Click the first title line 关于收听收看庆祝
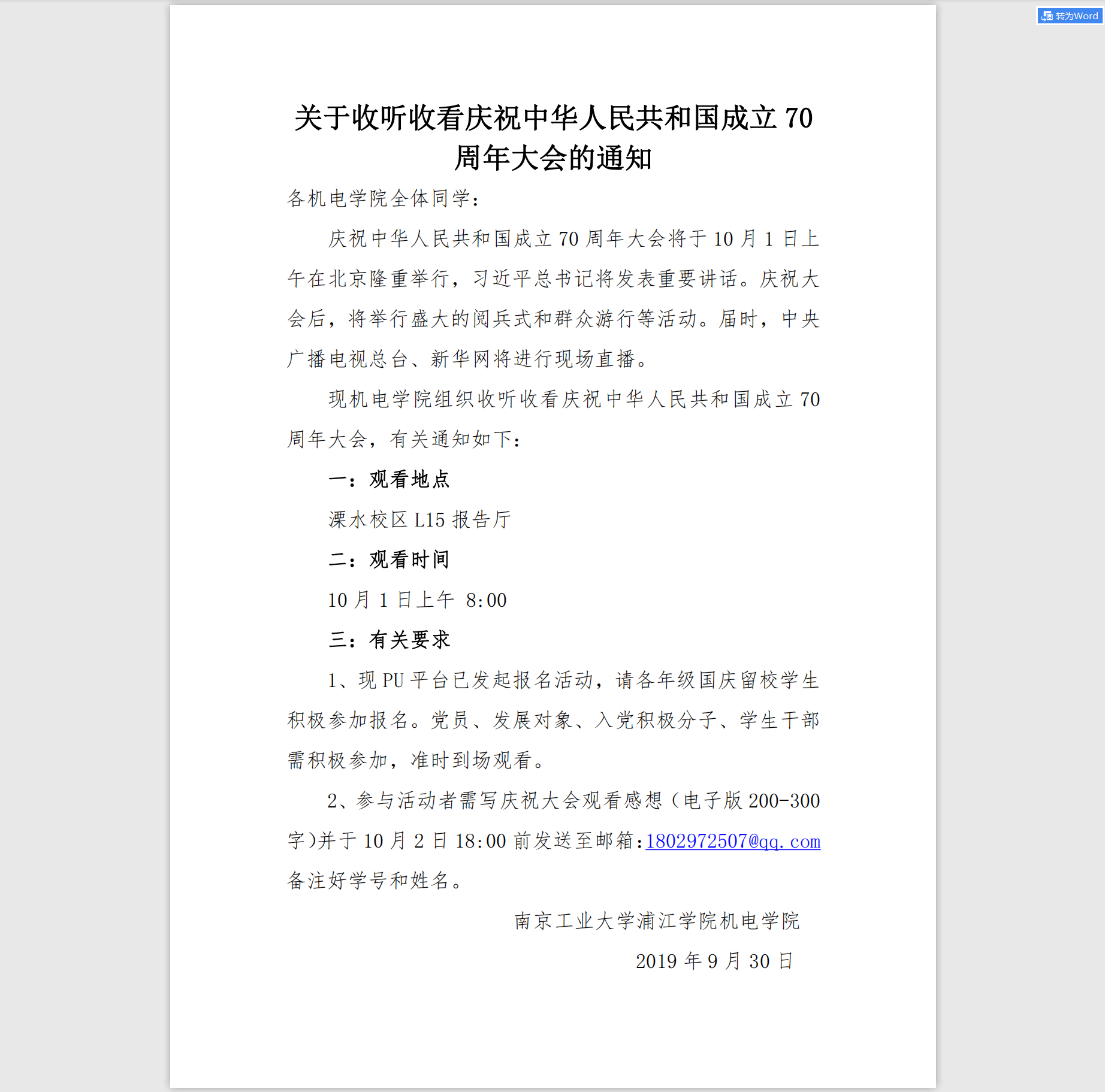Image resolution: width=1105 pixels, height=1092 pixels. [553, 117]
